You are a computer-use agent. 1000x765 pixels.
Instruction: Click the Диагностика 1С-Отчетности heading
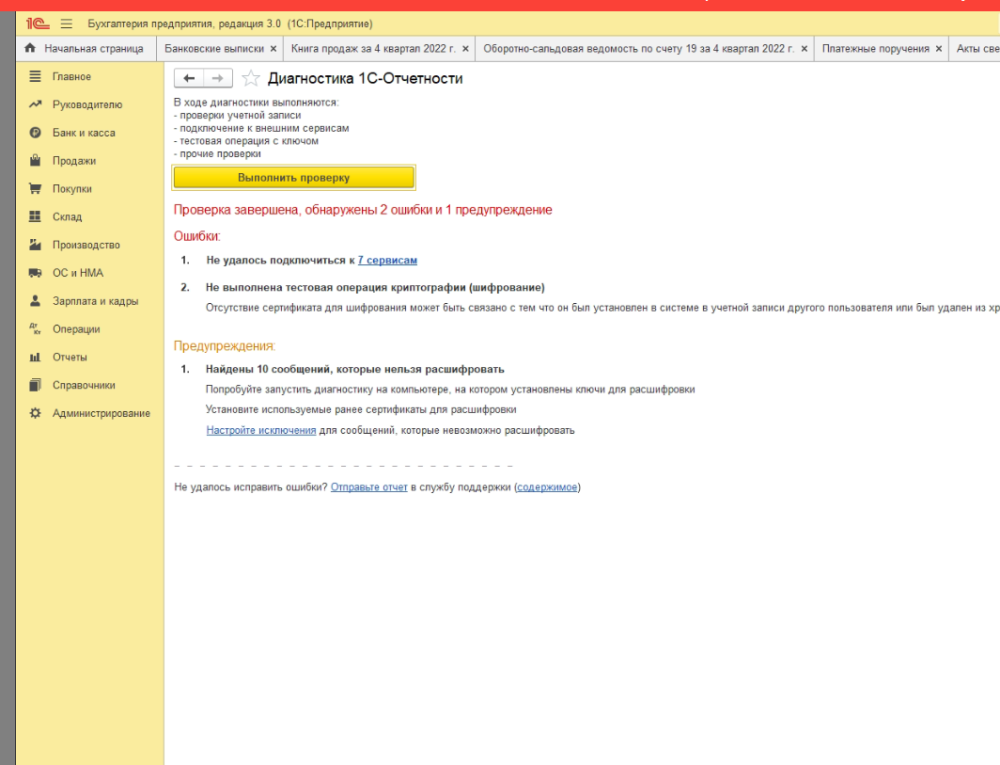coord(365,78)
